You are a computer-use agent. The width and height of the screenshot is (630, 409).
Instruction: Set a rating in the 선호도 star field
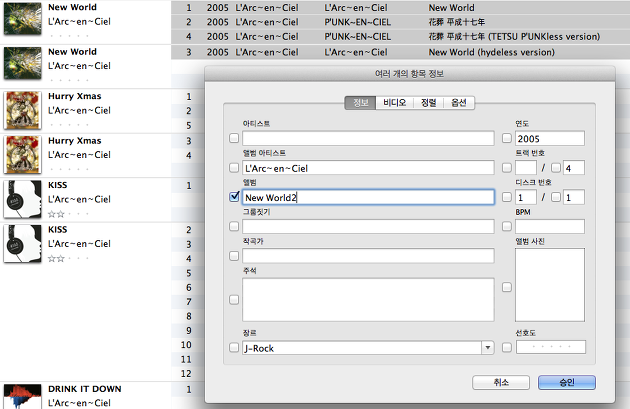[551, 347]
